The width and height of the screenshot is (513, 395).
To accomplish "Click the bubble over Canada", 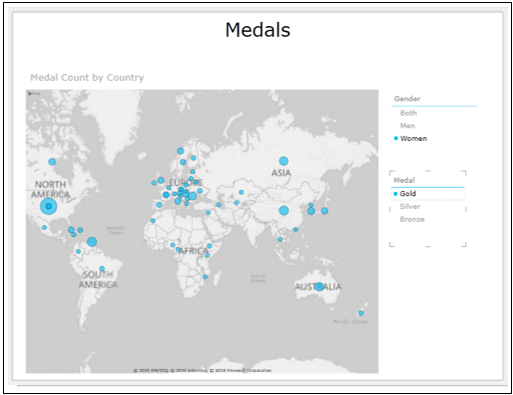I will point(52,162).
